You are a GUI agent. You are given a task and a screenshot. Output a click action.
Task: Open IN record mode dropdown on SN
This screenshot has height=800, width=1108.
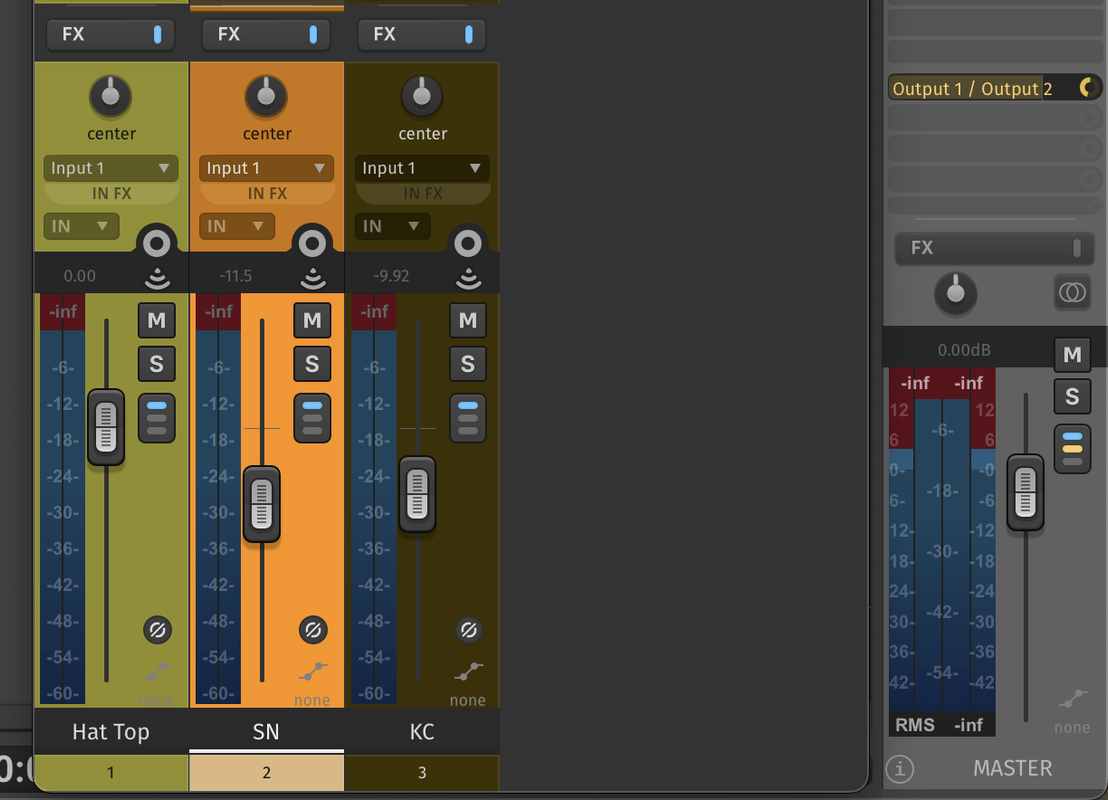tap(237, 226)
